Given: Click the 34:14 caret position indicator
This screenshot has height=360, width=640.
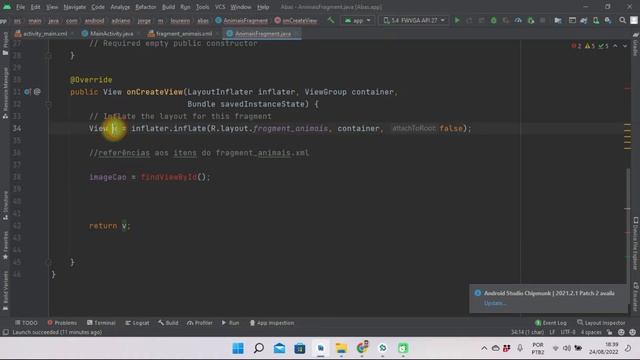Looking at the screenshot, I should coord(527,332).
